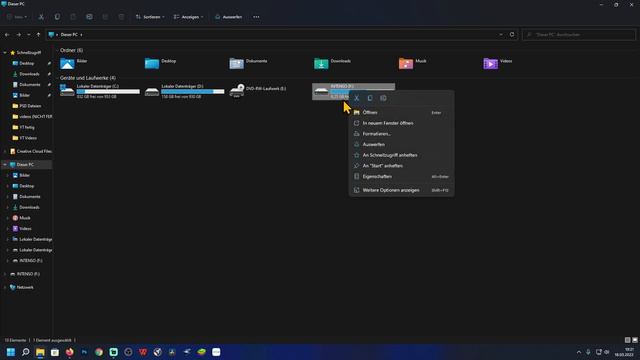The image size is (640, 360).
Task: Open the Desktop folder in the main pane
Action: click(160, 63)
